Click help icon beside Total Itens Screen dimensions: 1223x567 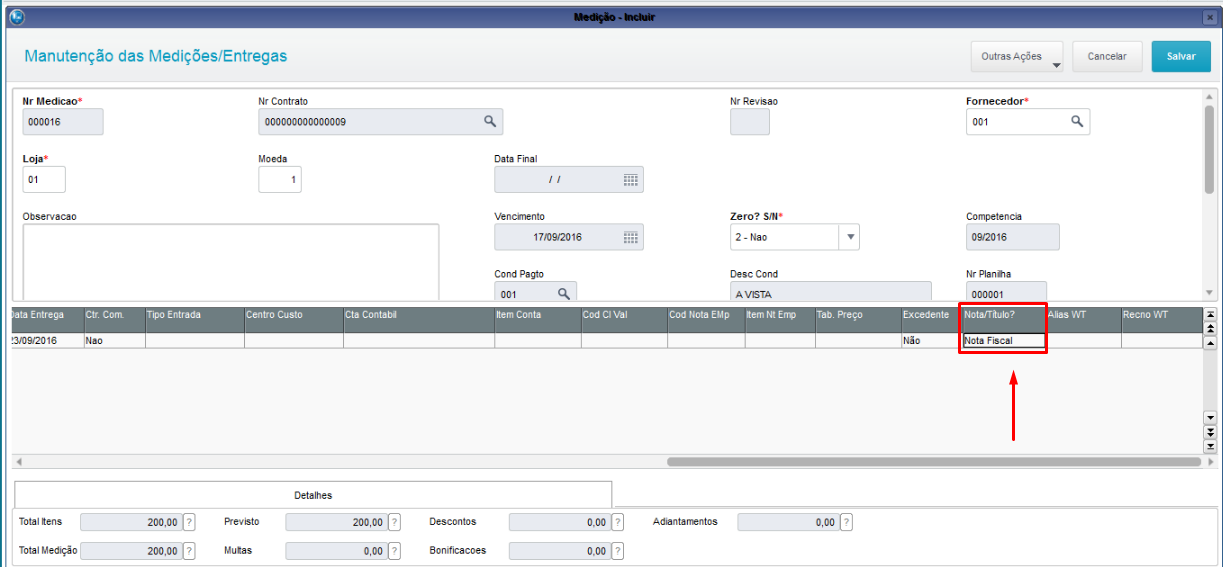tap(189, 522)
